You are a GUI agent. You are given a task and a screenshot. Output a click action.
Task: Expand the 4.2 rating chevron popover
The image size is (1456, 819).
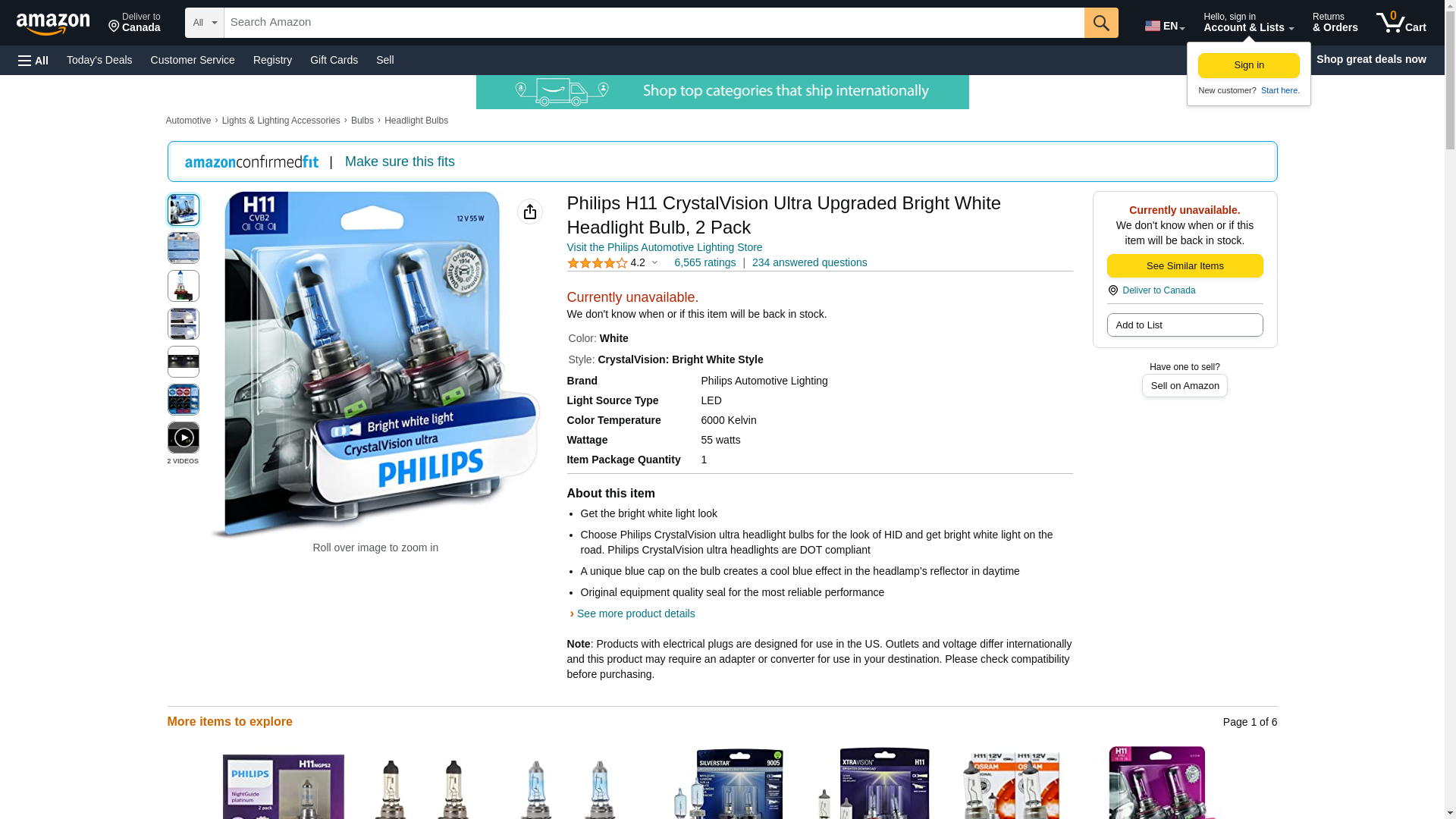pyautogui.click(x=654, y=263)
